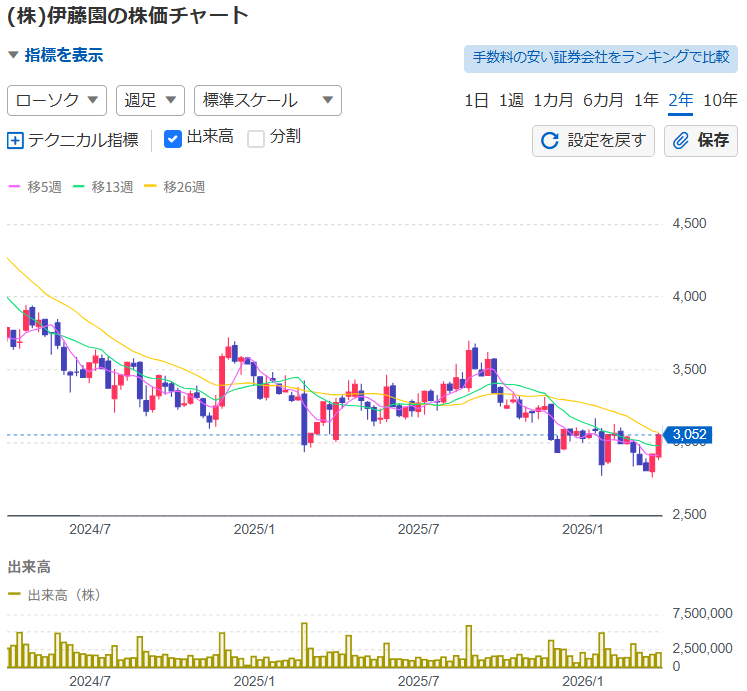Click the reset arrow icon in 設定を戻す
This screenshot has height=691, width=747.
click(x=549, y=141)
